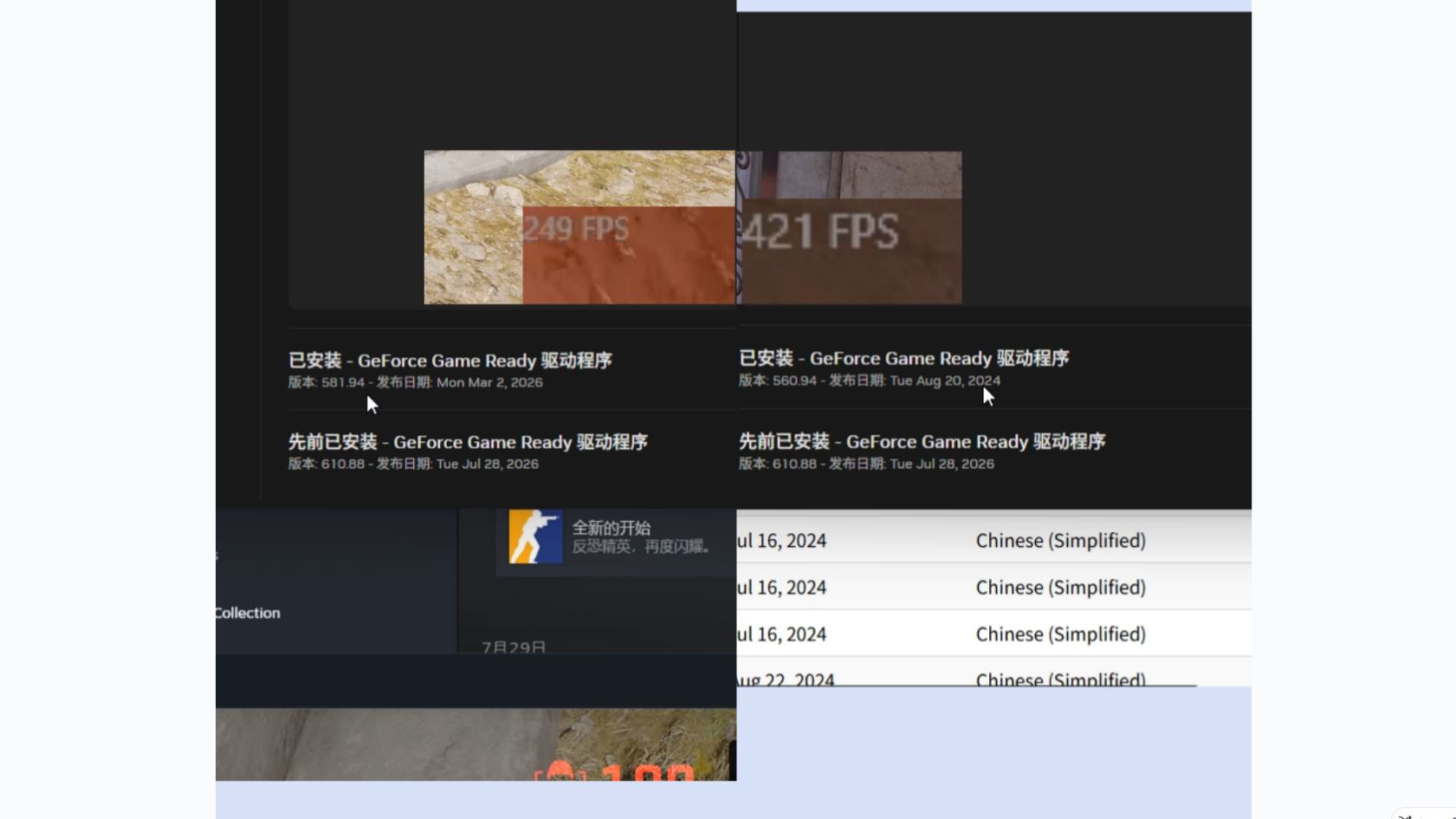Click the 版本: 581.94 release date line
This screenshot has width=1456, height=819.
coord(416,382)
